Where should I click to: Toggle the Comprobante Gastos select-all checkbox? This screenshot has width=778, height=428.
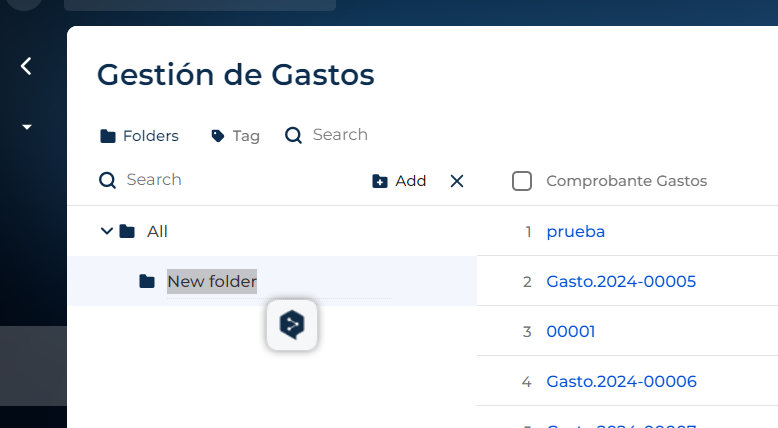(x=521, y=181)
